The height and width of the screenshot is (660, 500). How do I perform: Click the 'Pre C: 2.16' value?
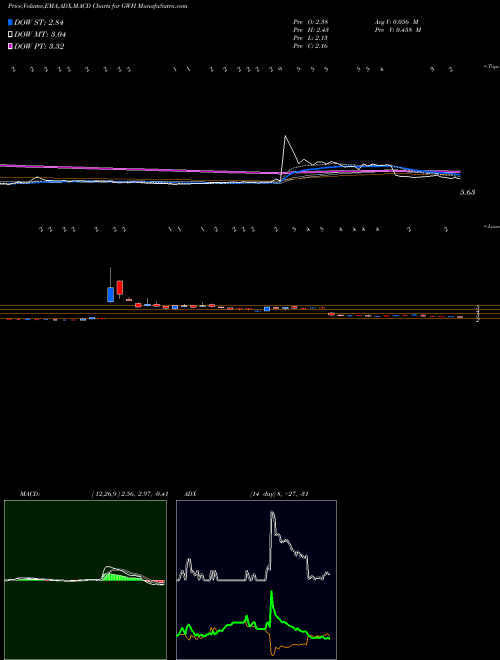click(311, 46)
